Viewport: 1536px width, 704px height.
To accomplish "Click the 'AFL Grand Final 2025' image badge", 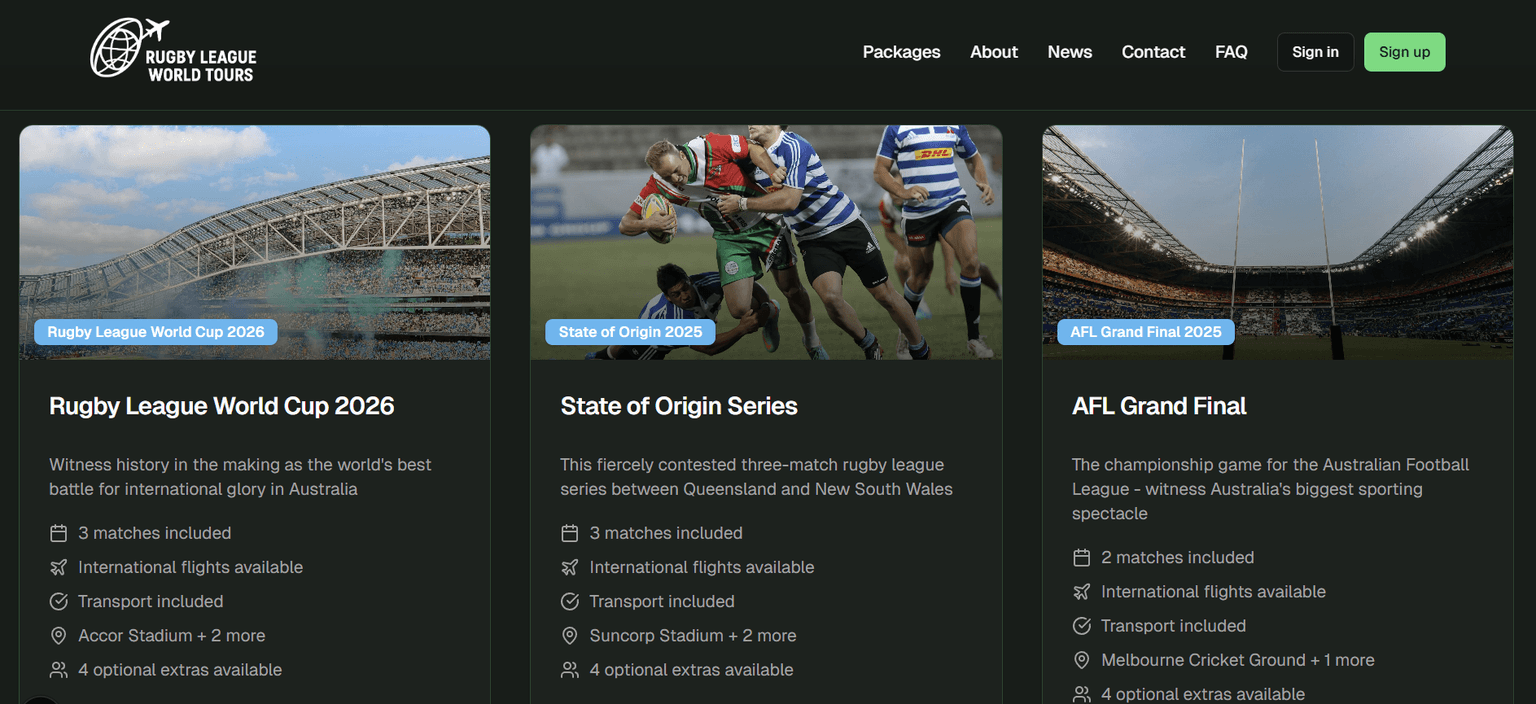I will coord(1145,331).
